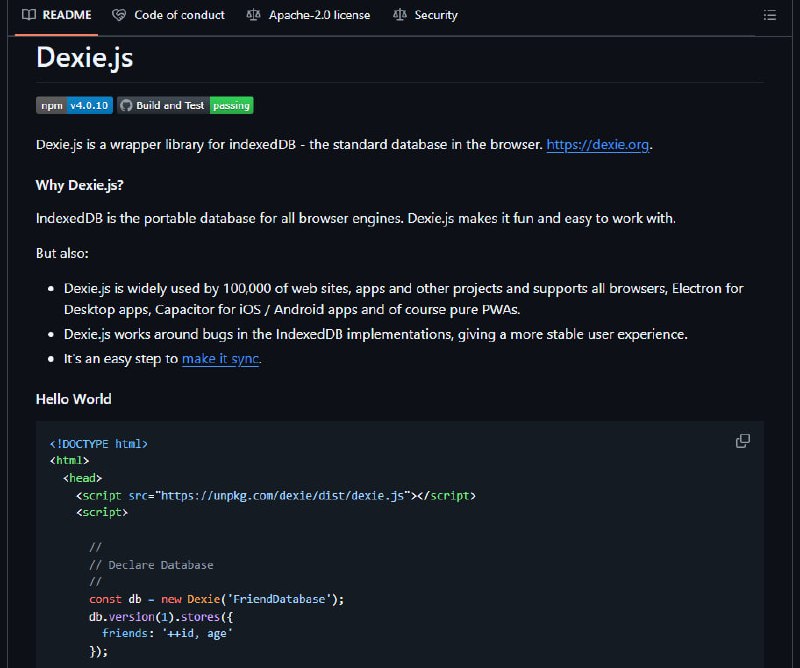The height and width of the screenshot is (668, 800).
Task: Click the "Dexie.js" main heading
Action: [x=85, y=57]
